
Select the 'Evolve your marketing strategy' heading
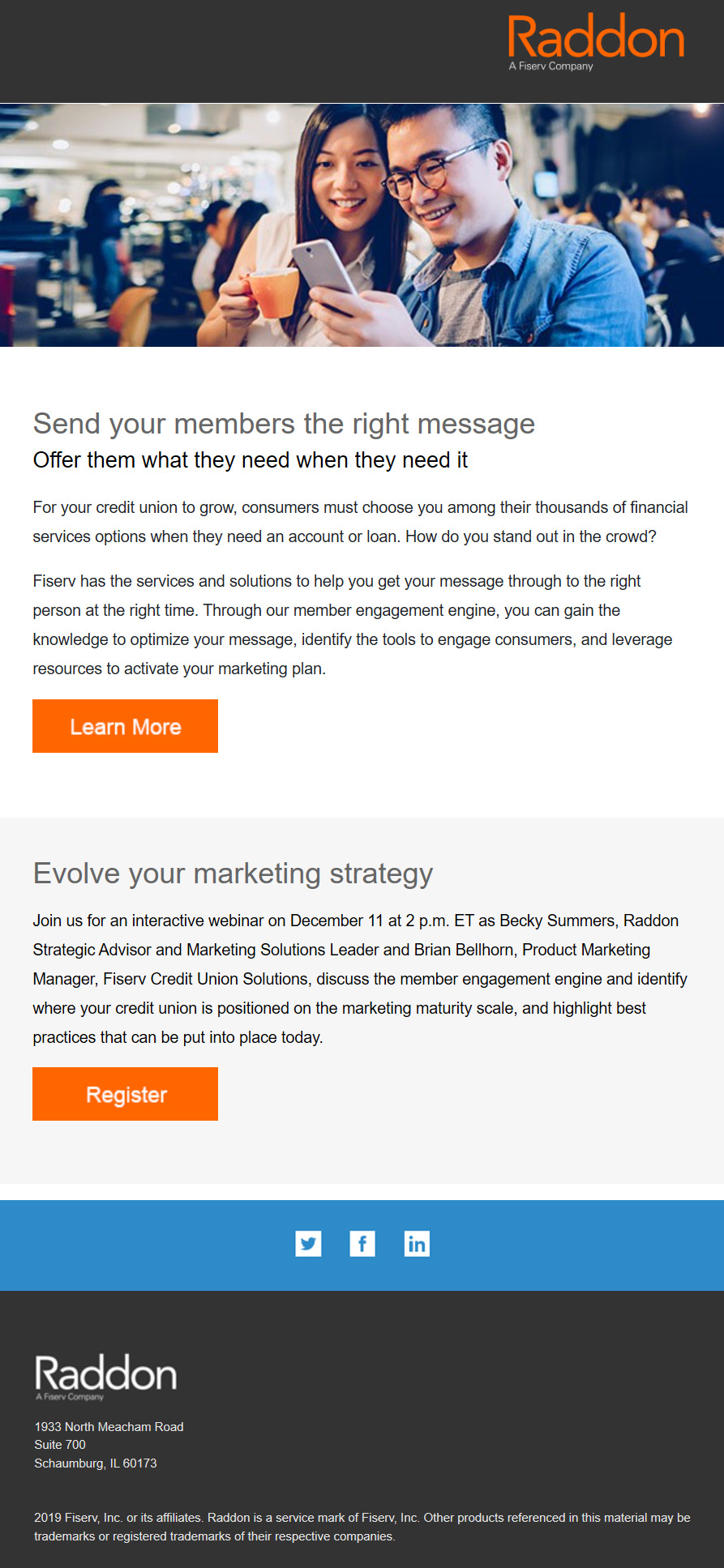click(233, 874)
